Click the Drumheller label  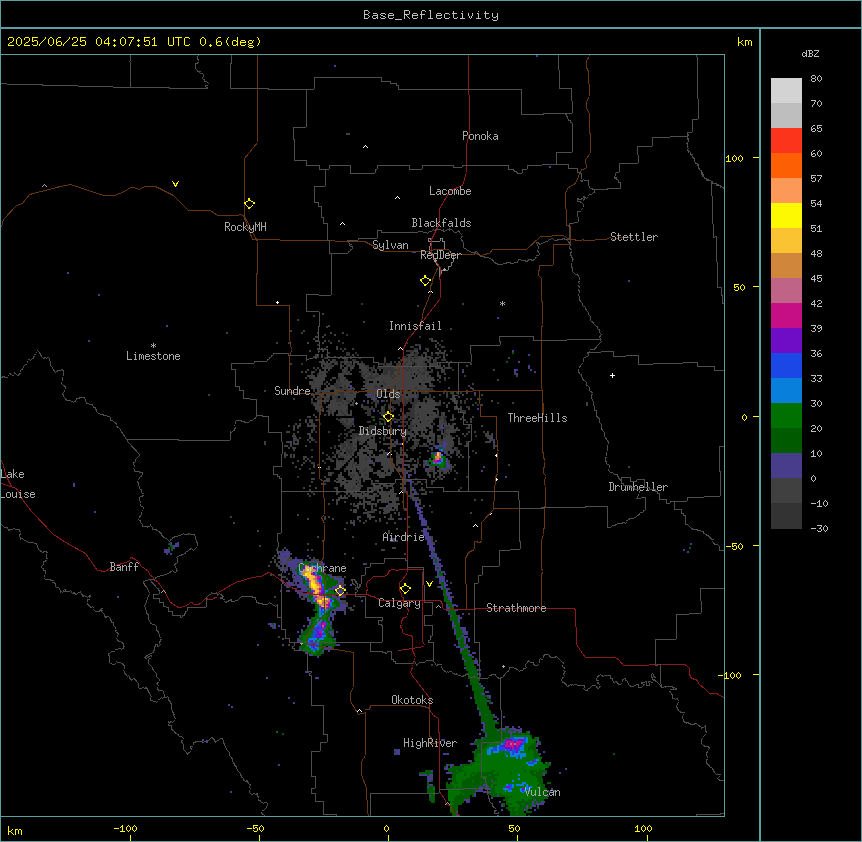pos(638,487)
